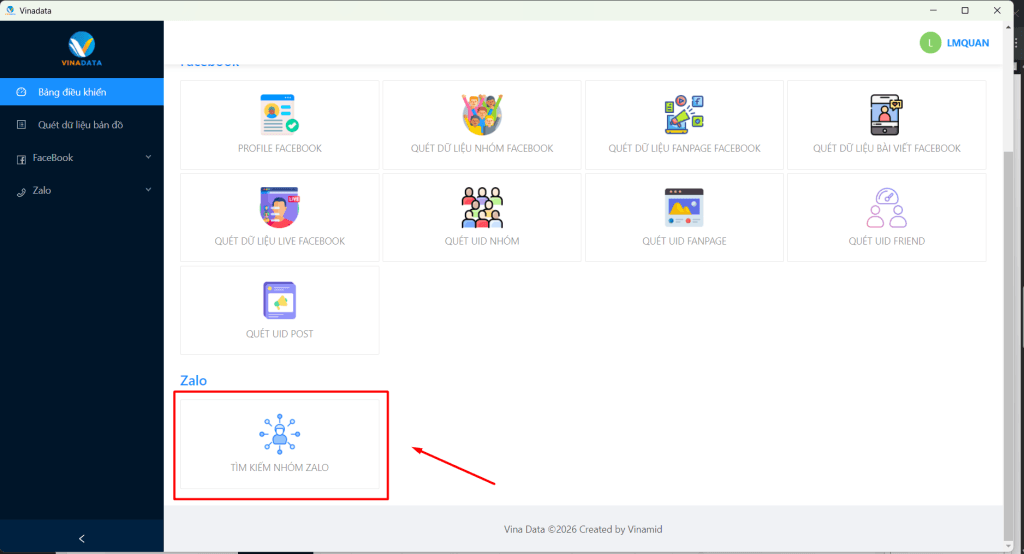
Task: Click the green user avatar circle
Action: coord(930,42)
